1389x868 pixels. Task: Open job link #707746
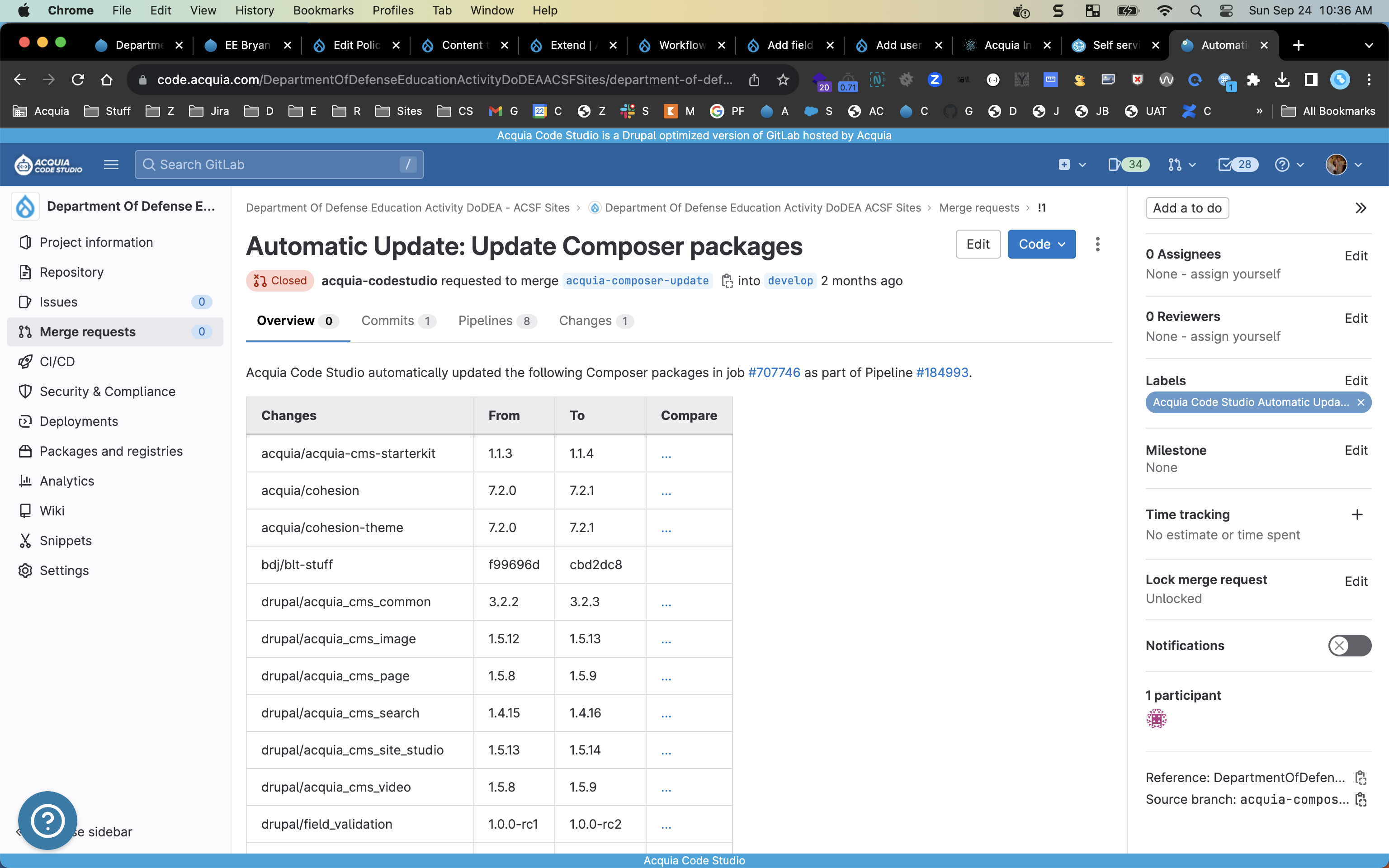coord(773,373)
